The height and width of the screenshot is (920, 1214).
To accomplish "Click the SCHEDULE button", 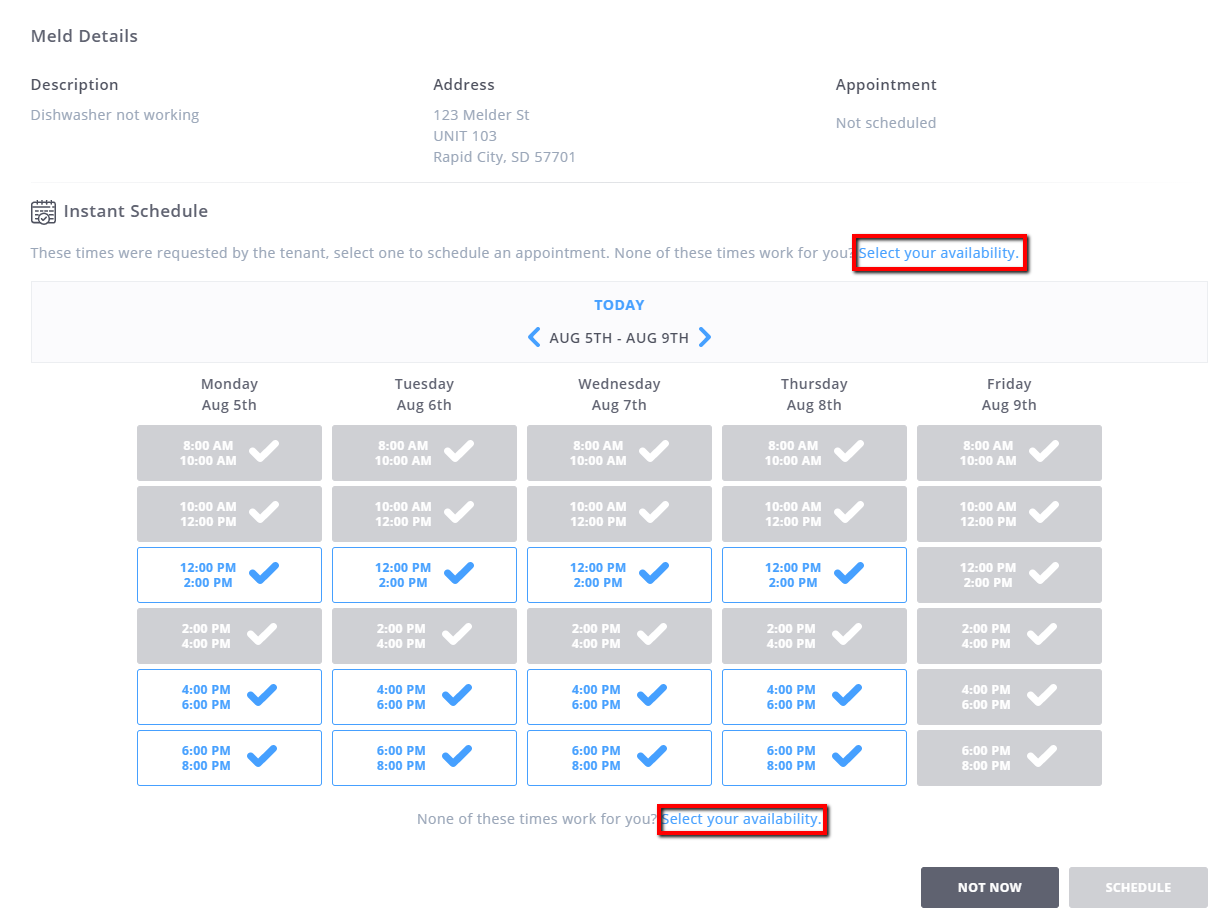I will coord(1138,887).
